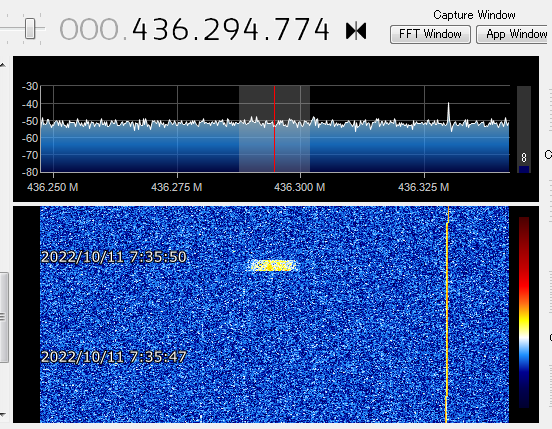Image resolution: width=552 pixels, height=429 pixels.
Task: Click frequency digits 774 in tuner display
Action: click(x=301, y=30)
